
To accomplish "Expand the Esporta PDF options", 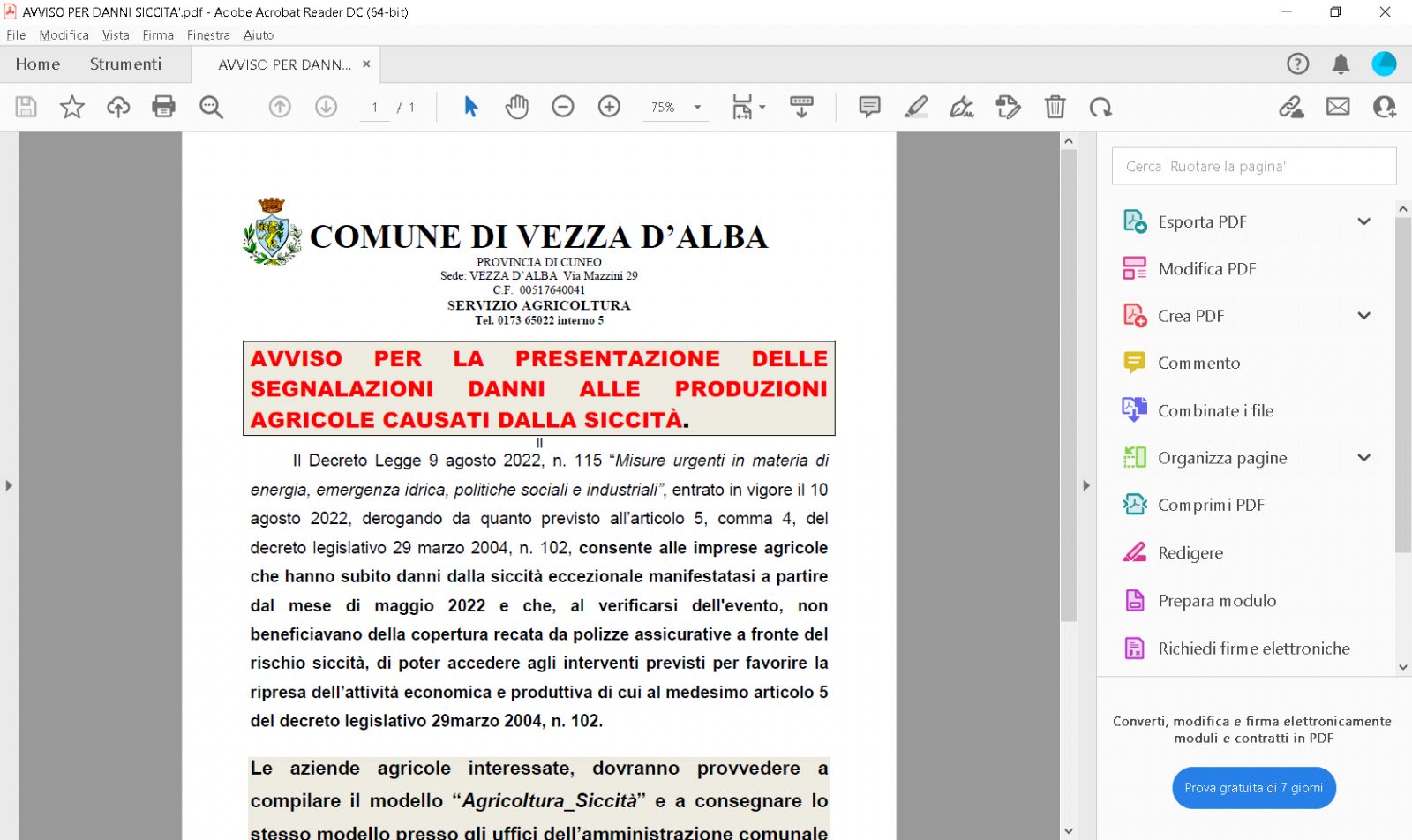I will (x=1363, y=221).
